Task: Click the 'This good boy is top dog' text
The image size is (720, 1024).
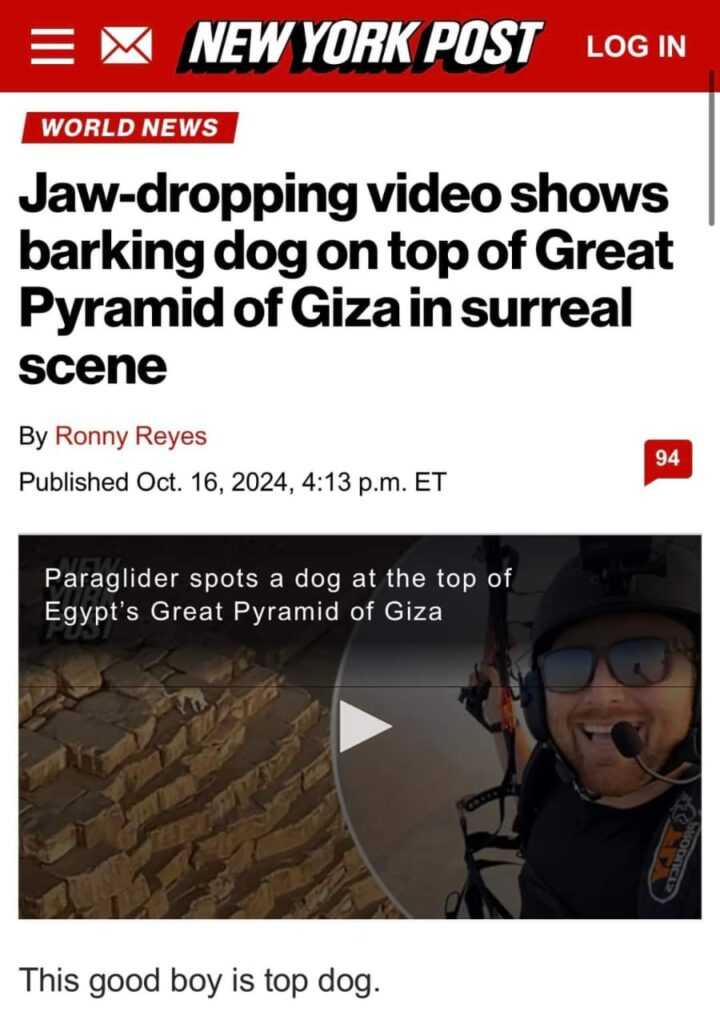Action: (x=199, y=982)
